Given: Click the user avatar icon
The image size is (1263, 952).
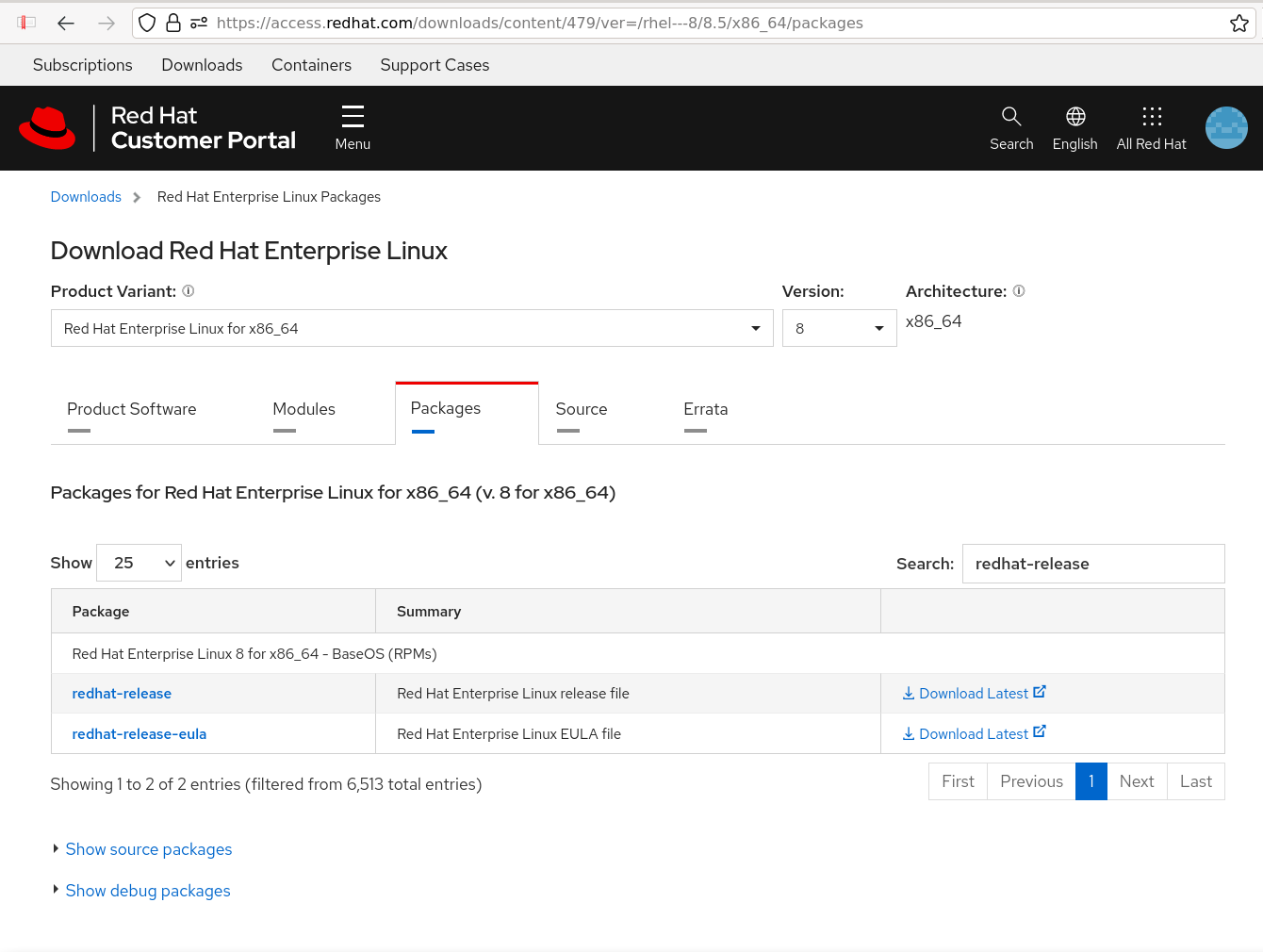Looking at the screenshot, I should pos(1226,128).
